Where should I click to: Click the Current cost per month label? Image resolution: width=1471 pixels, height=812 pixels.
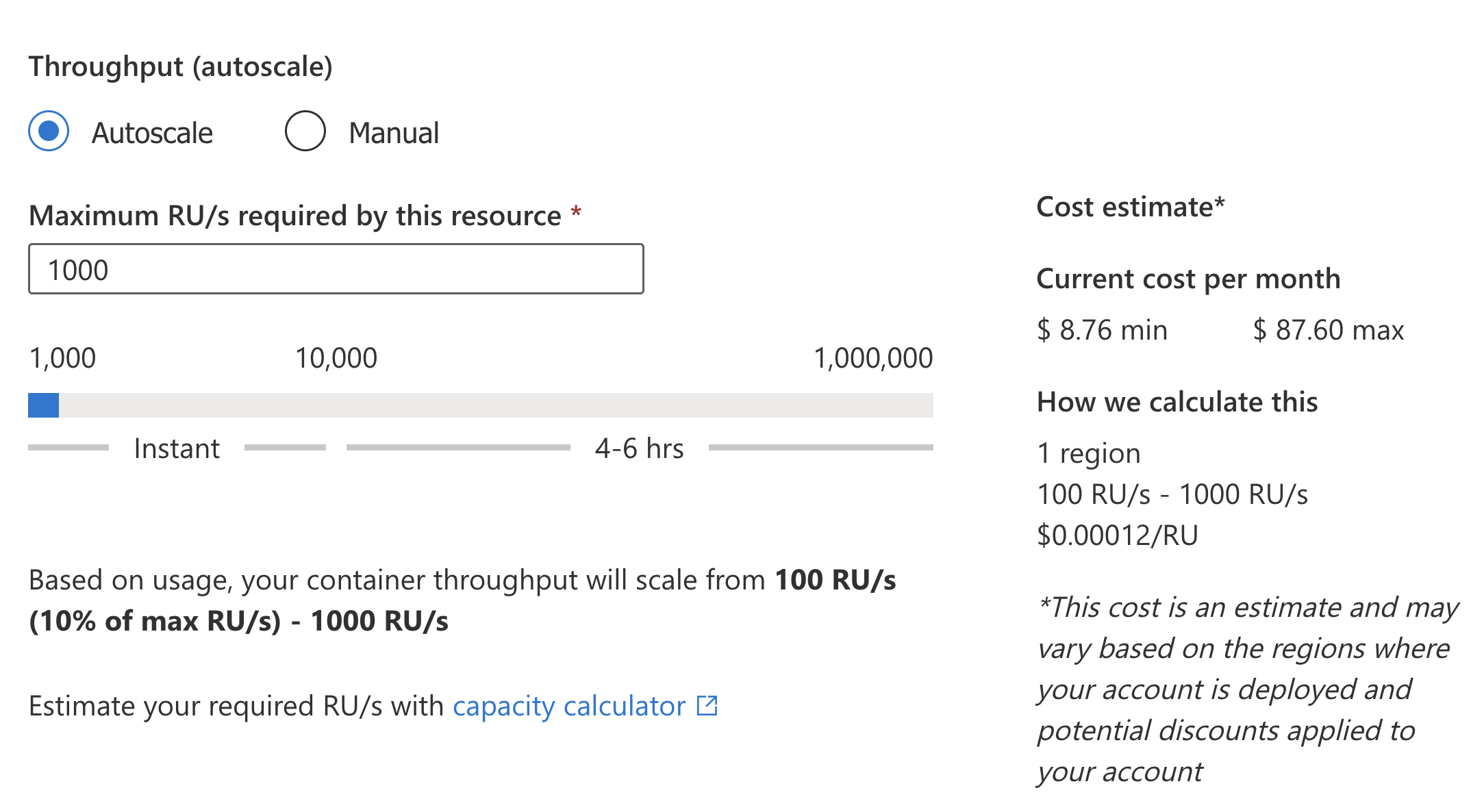click(x=1187, y=279)
